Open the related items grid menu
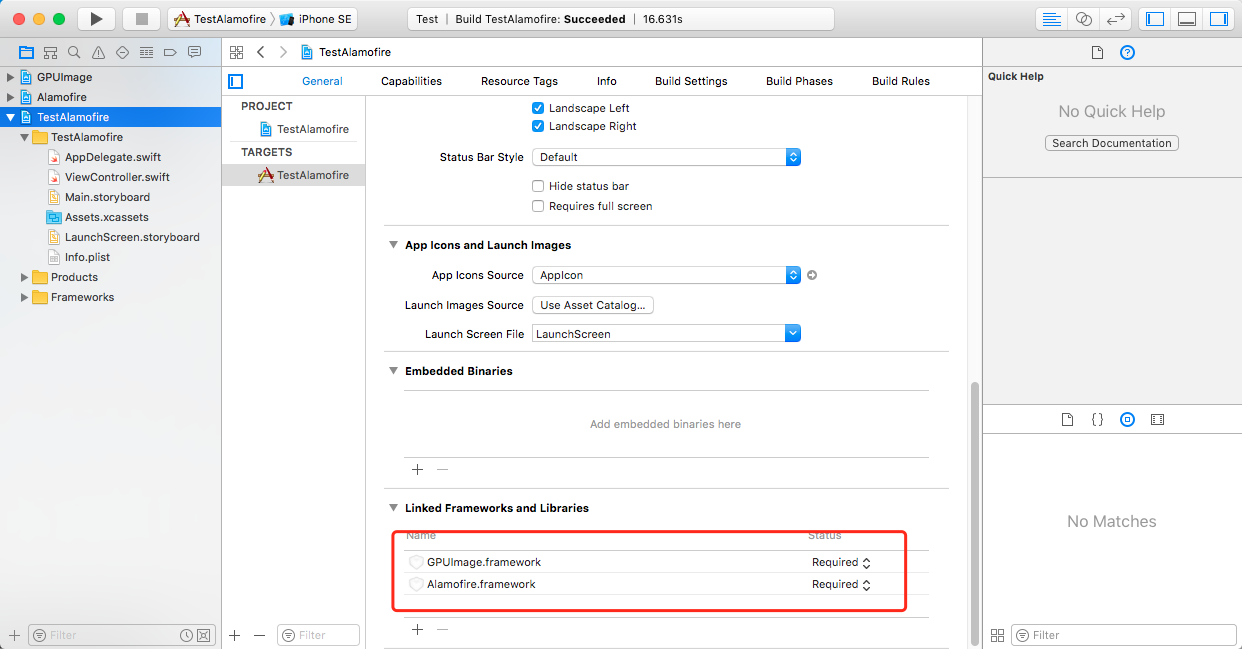The height and width of the screenshot is (649, 1242). [x=236, y=52]
